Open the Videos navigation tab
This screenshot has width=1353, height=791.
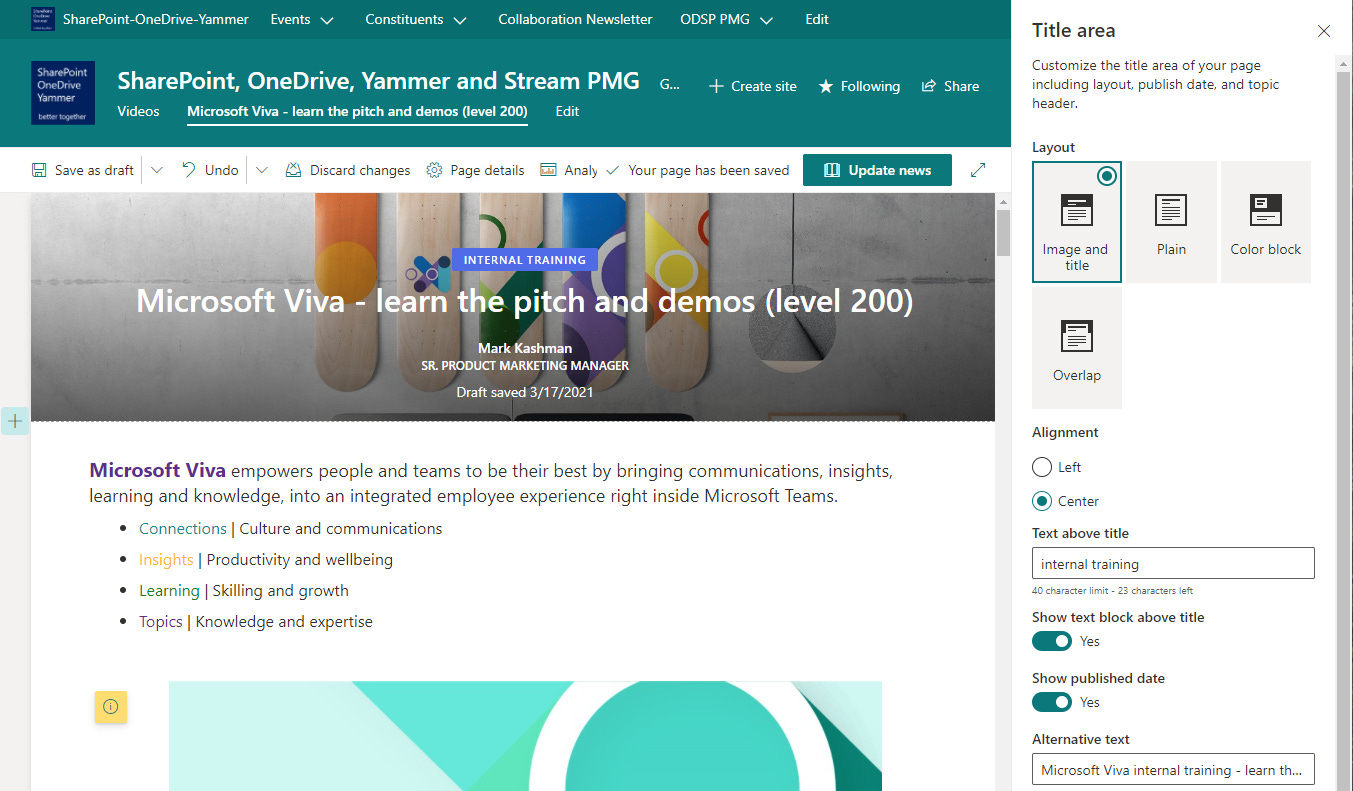[x=138, y=111]
